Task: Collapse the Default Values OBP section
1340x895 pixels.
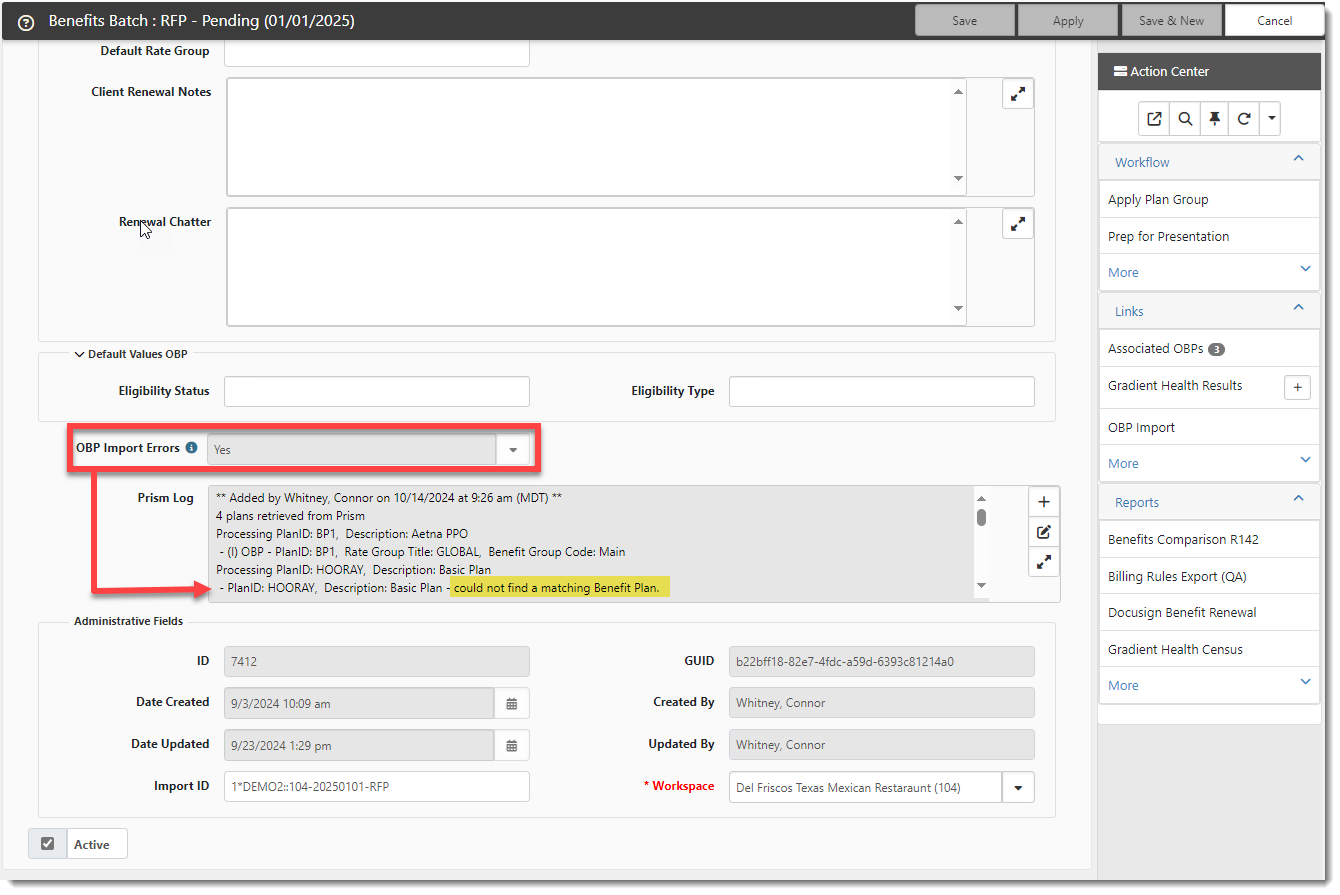Action: [79, 354]
